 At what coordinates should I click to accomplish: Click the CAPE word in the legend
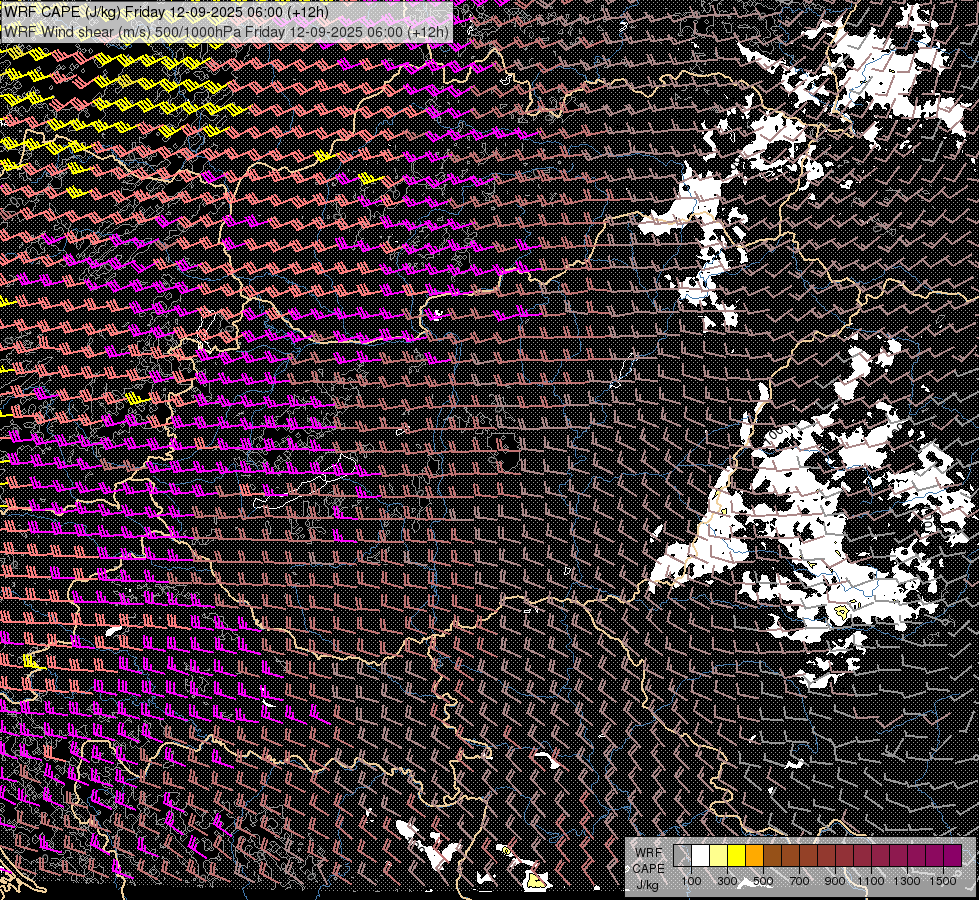click(x=648, y=869)
